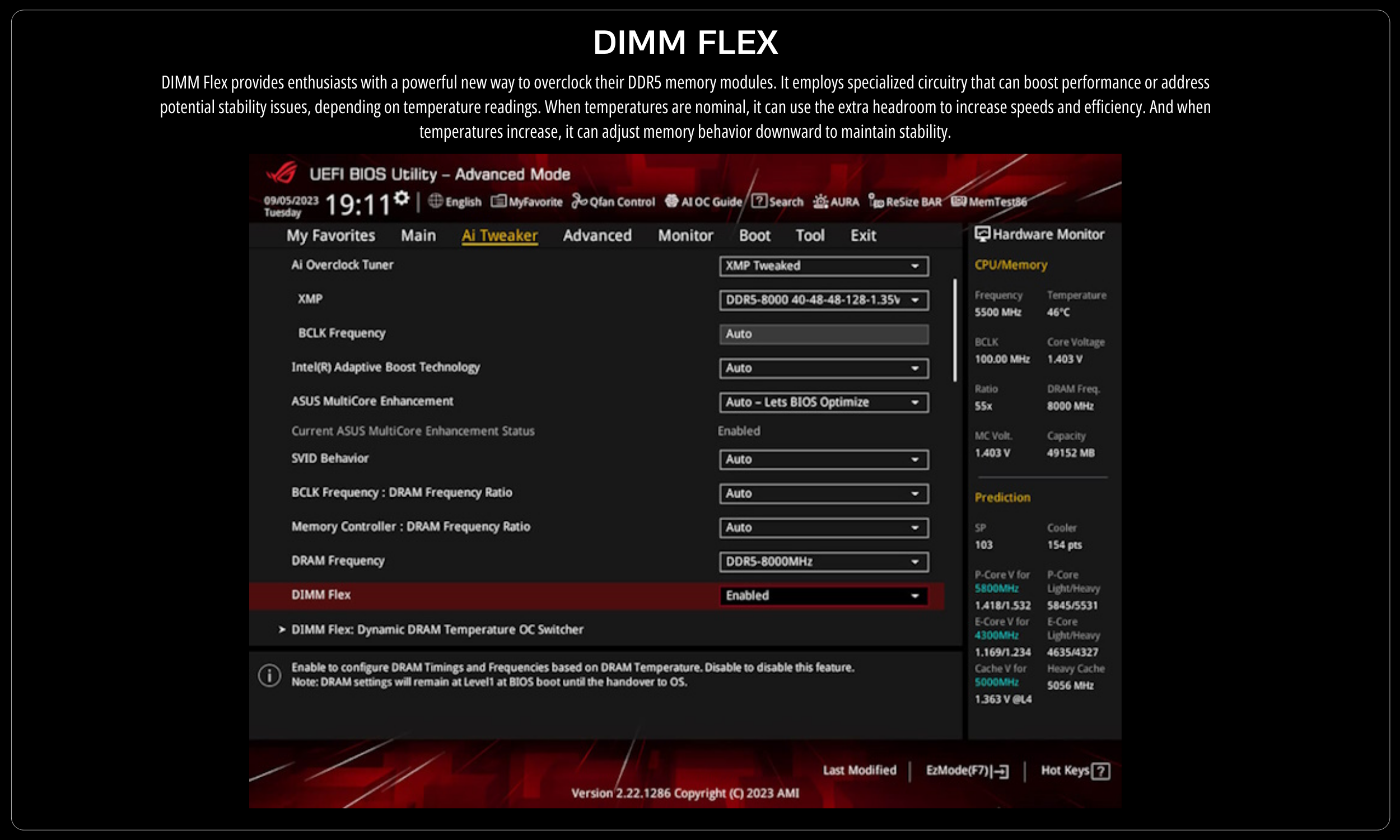This screenshot has width=1400, height=840.
Task: Switch to the Advanced tab
Action: point(597,235)
